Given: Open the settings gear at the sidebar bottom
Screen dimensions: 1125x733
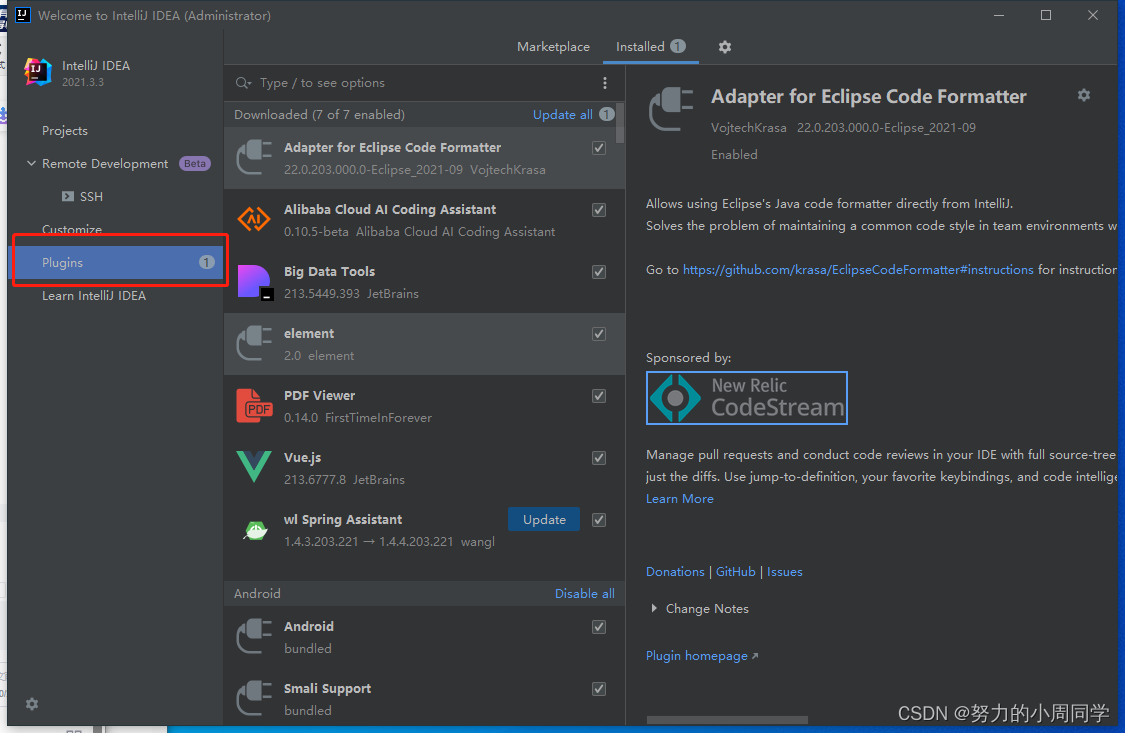Looking at the screenshot, I should click(32, 704).
